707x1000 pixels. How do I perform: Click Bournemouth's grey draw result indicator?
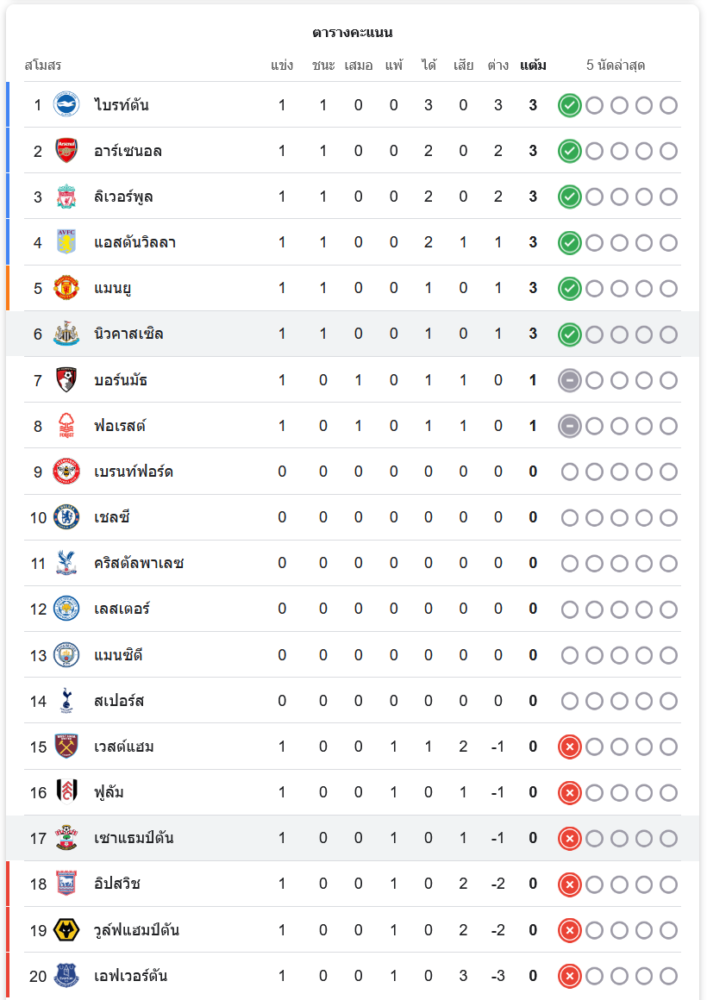(569, 380)
